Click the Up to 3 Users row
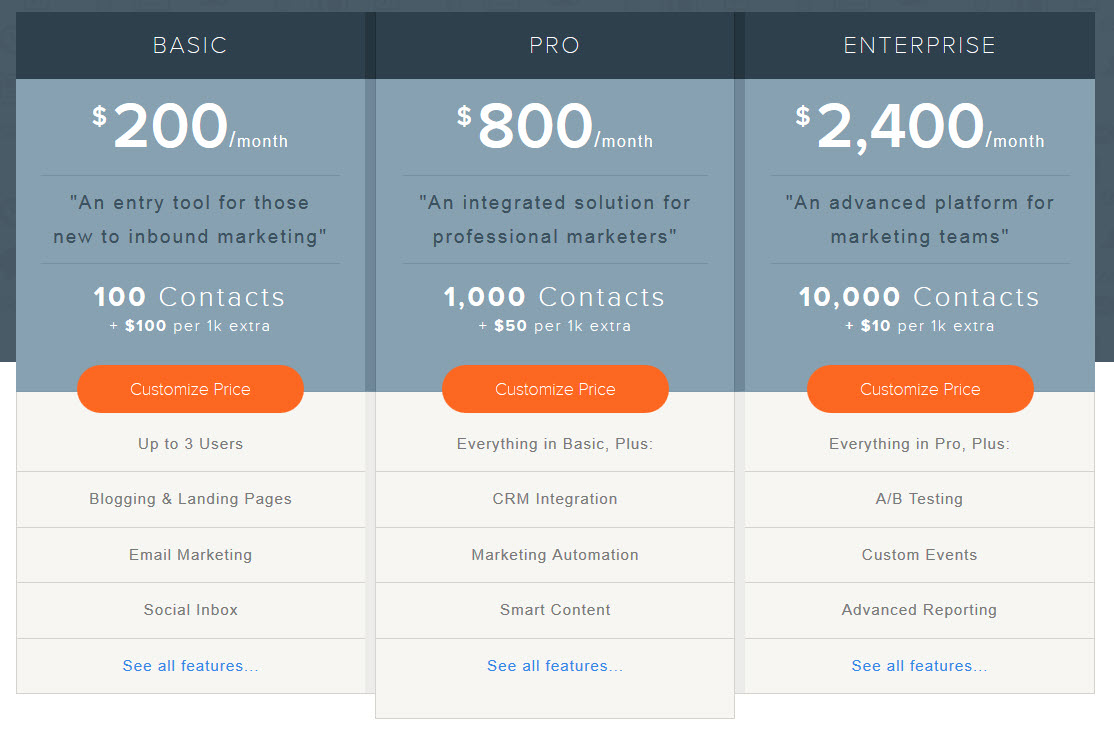The image size is (1114, 736). [190, 444]
